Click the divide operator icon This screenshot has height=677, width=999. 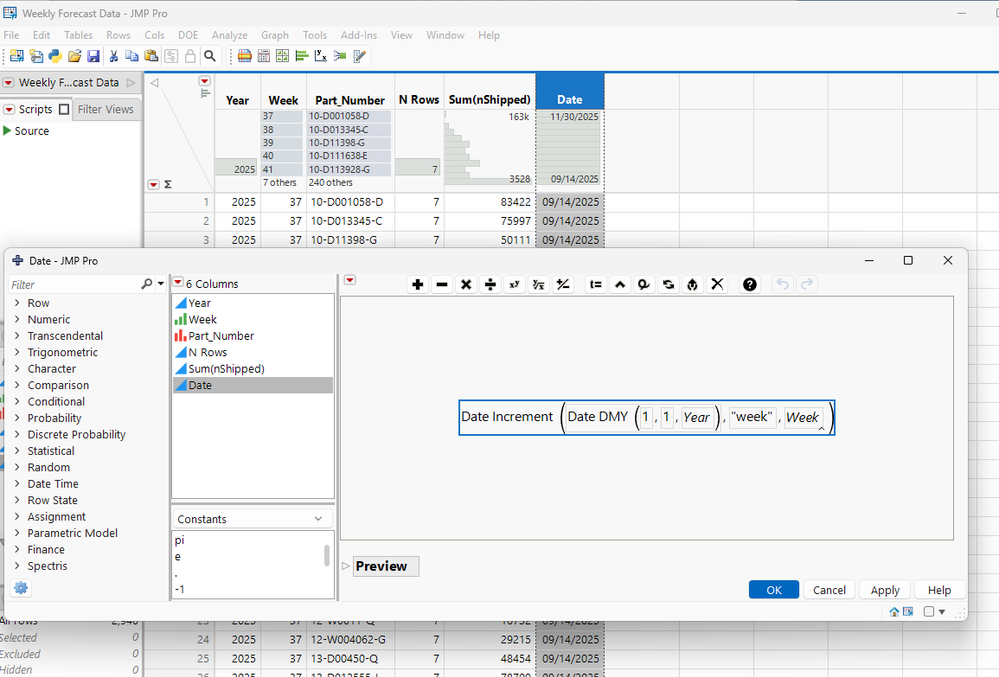490,285
